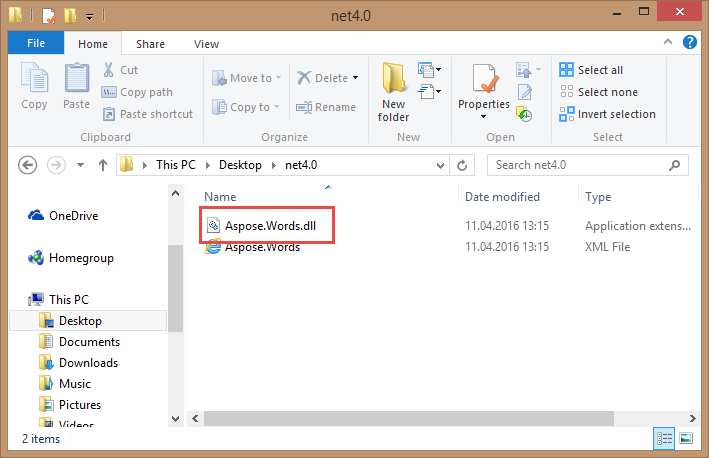The width and height of the screenshot is (709, 458).
Task: Open the Easy access dropdown icon
Action: 429,92
